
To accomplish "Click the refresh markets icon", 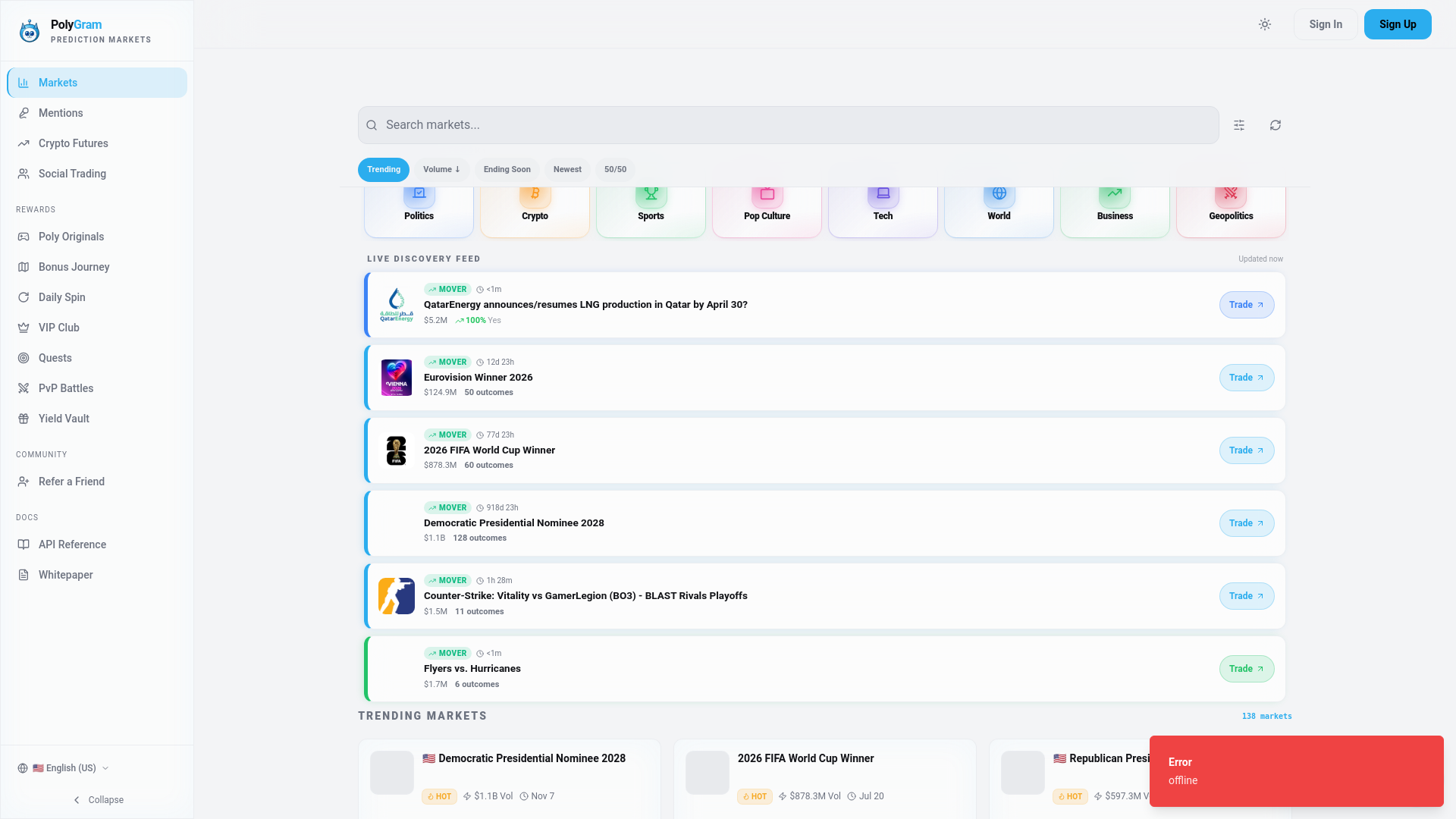I will 1276,125.
